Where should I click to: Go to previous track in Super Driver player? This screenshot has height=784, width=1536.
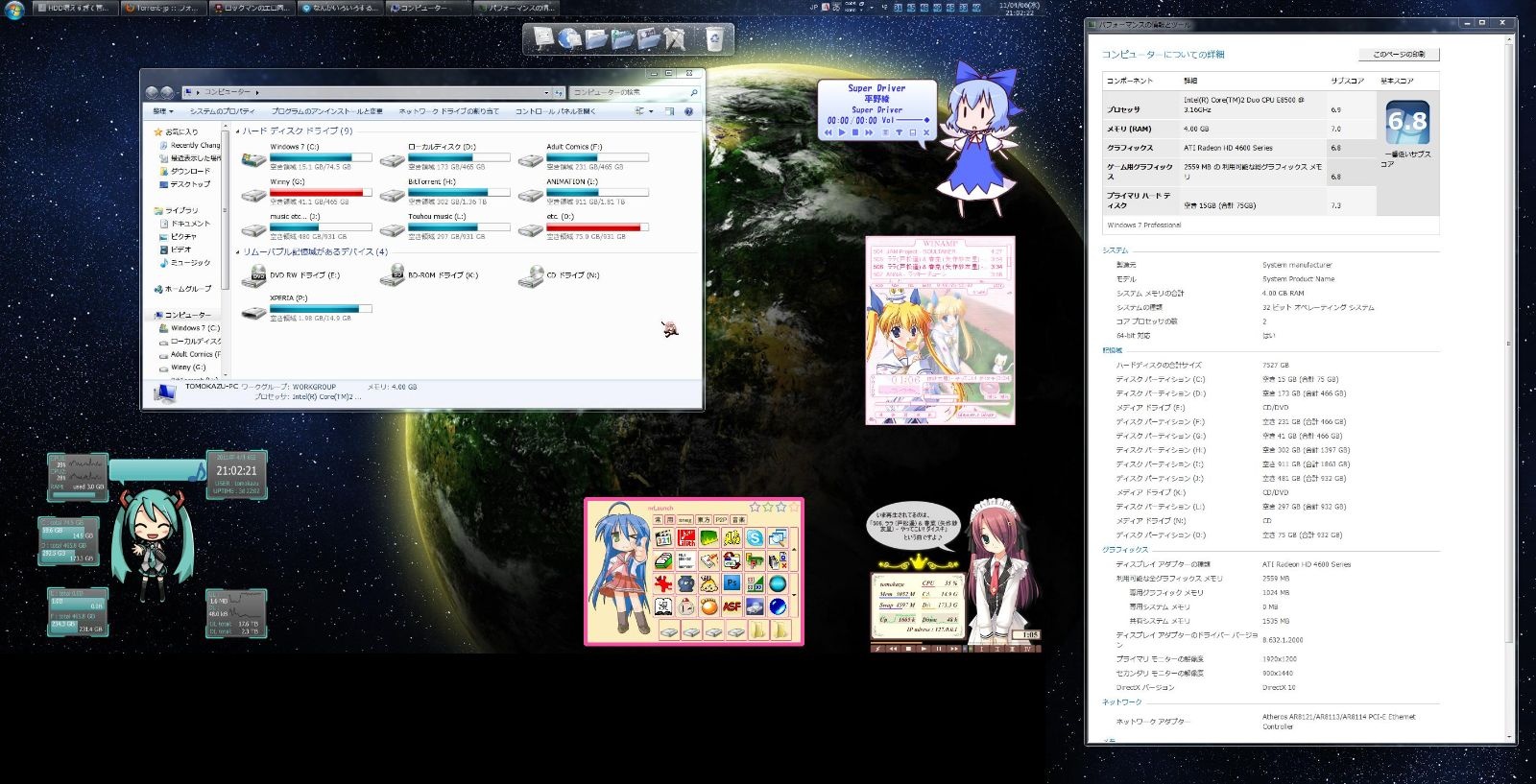click(x=828, y=132)
